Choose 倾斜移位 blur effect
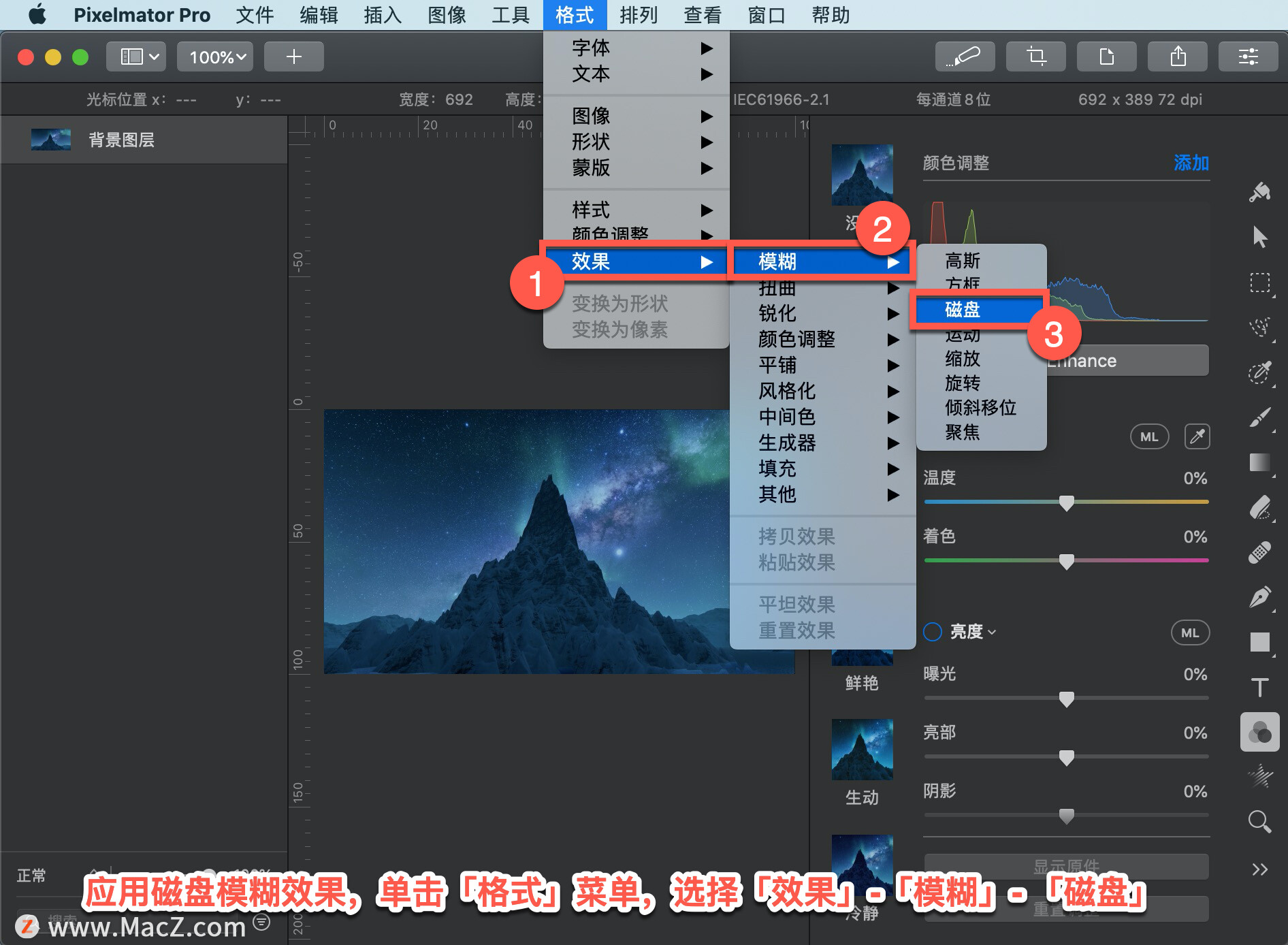The width and height of the screenshot is (1288, 945). [981, 407]
